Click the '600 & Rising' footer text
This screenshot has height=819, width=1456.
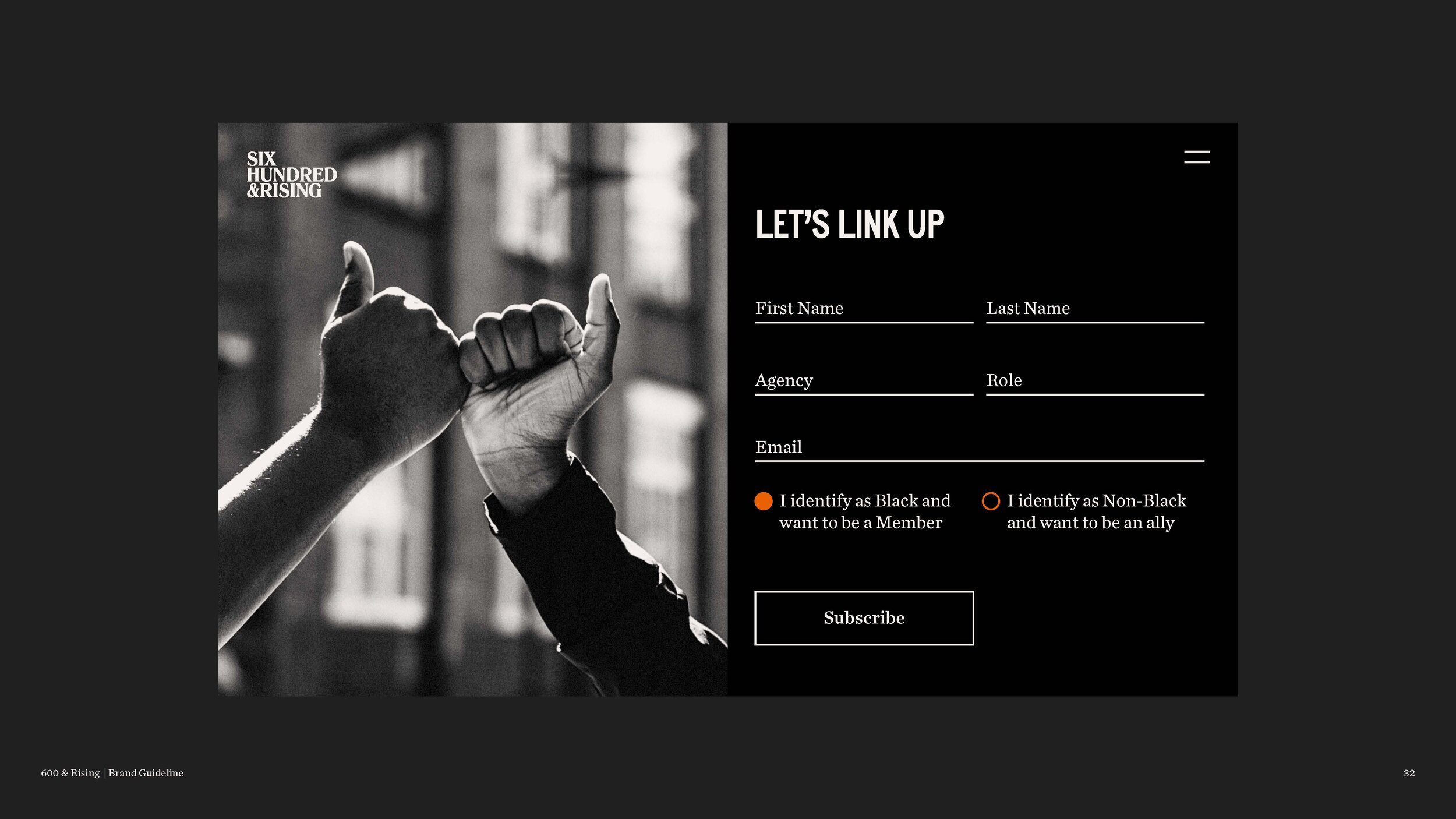tap(70, 773)
